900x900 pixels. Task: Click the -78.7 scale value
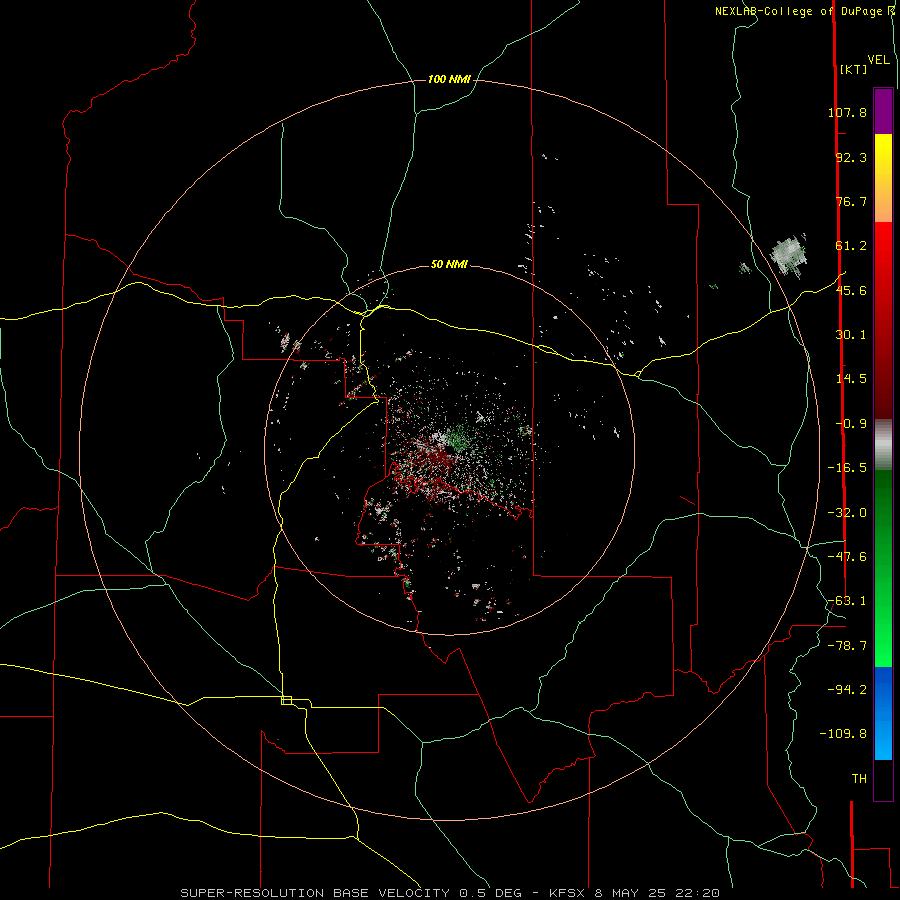pos(847,646)
